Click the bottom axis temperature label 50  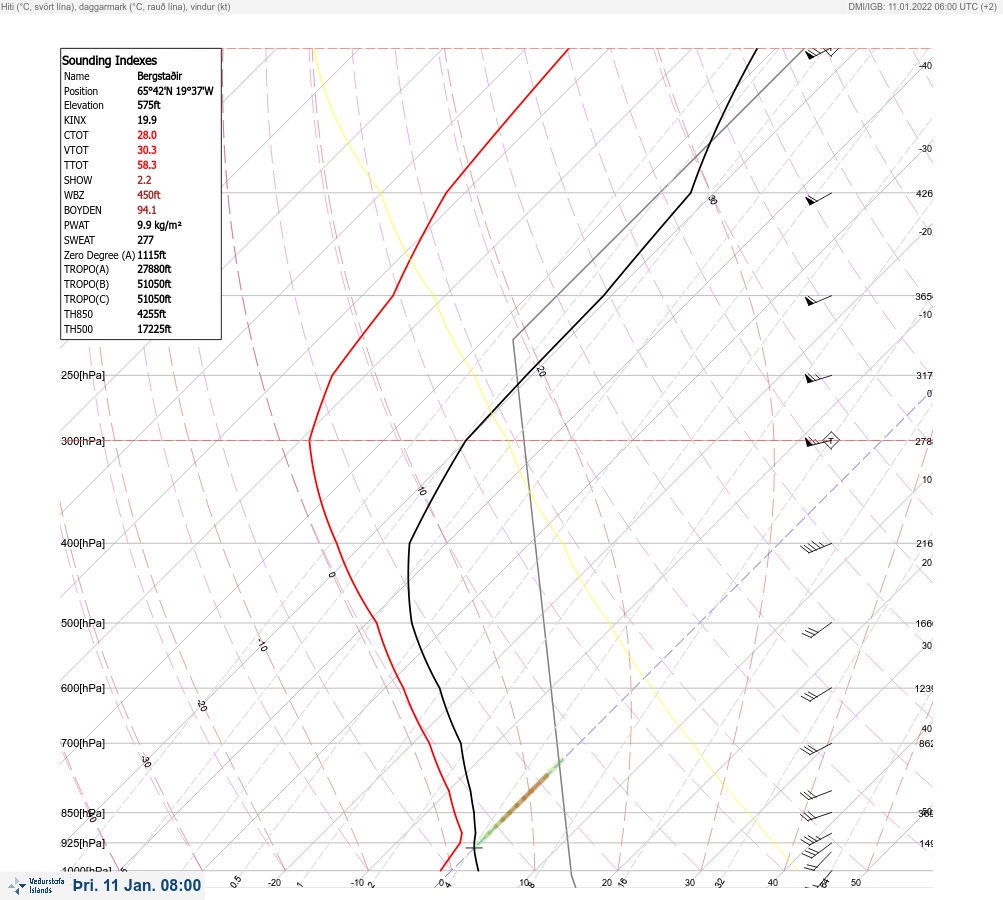click(856, 882)
